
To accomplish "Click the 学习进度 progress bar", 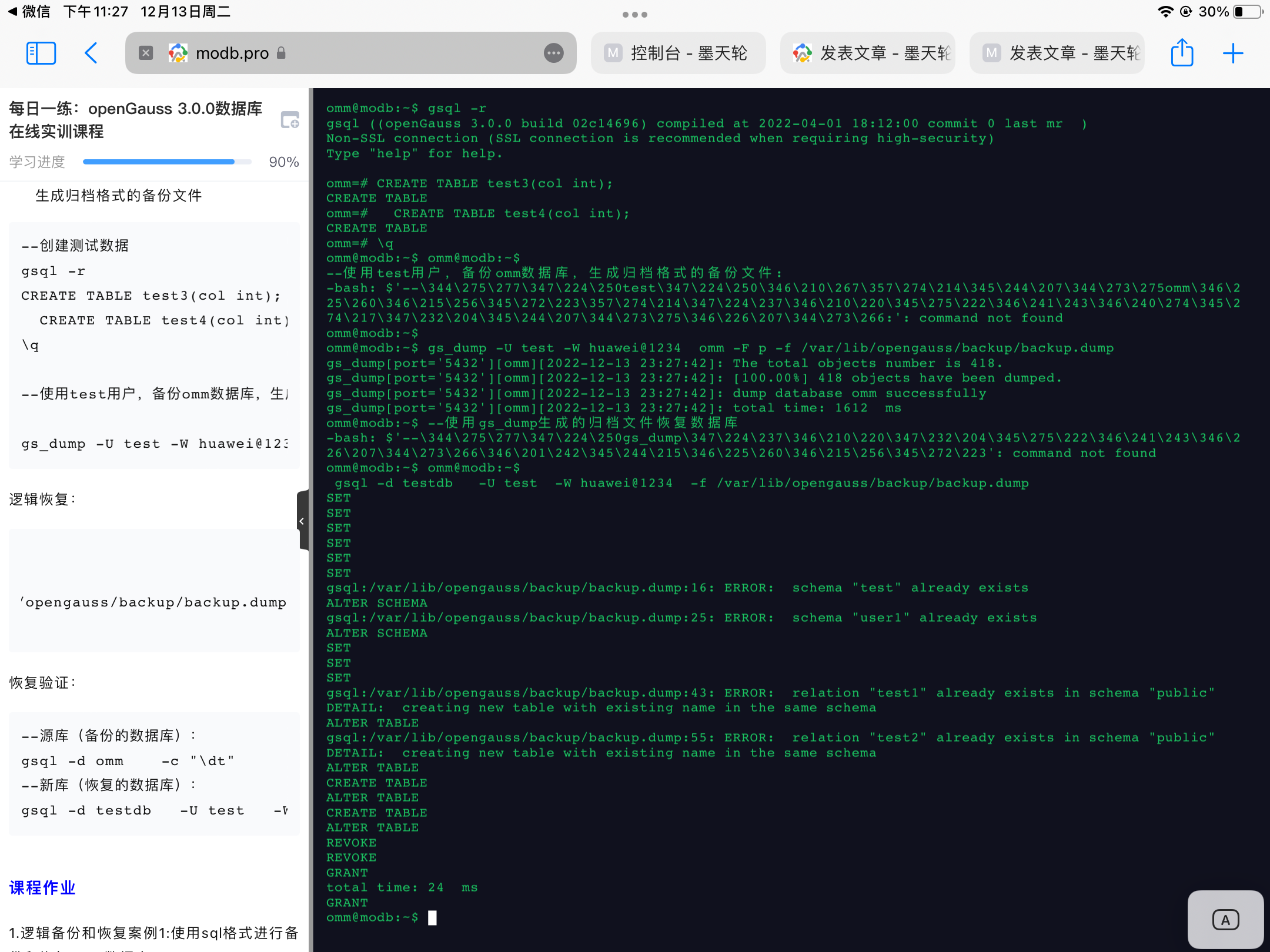I will [x=167, y=162].
